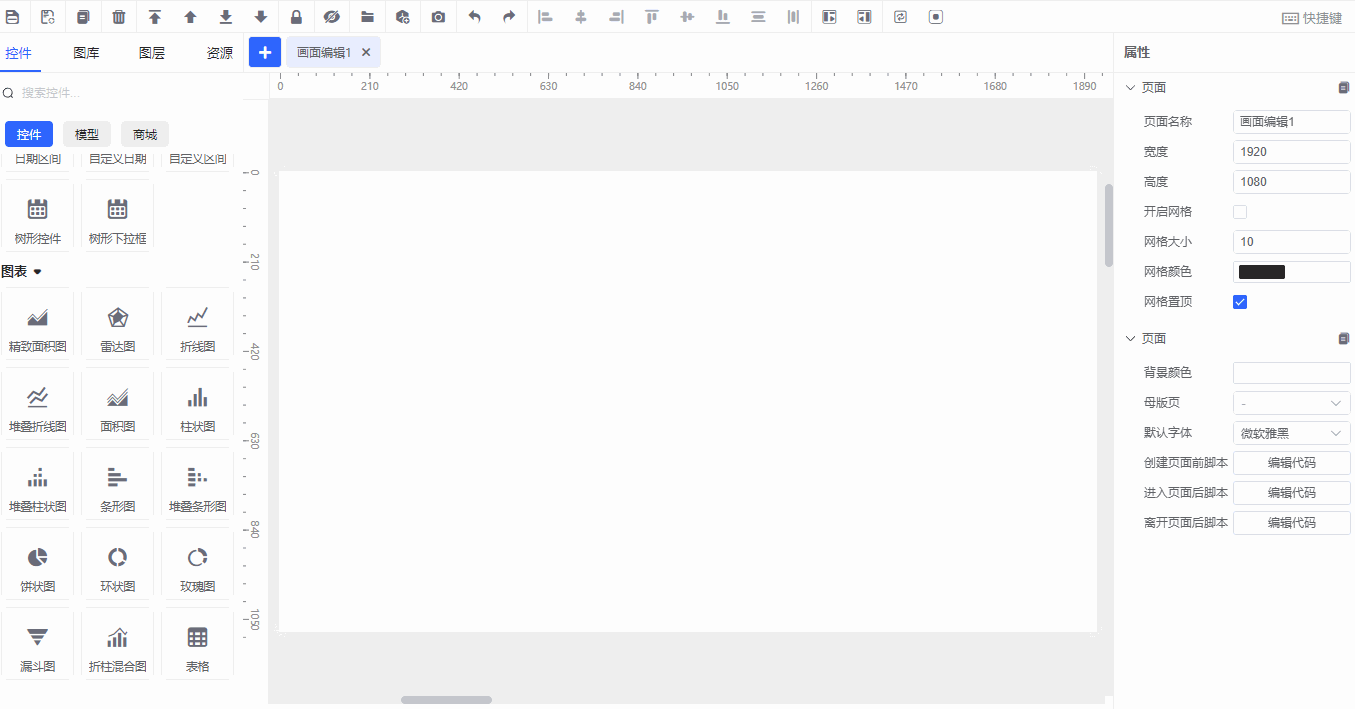Switch to the 资源 tab
The width and height of the screenshot is (1355, 709).
pos(220,53)
